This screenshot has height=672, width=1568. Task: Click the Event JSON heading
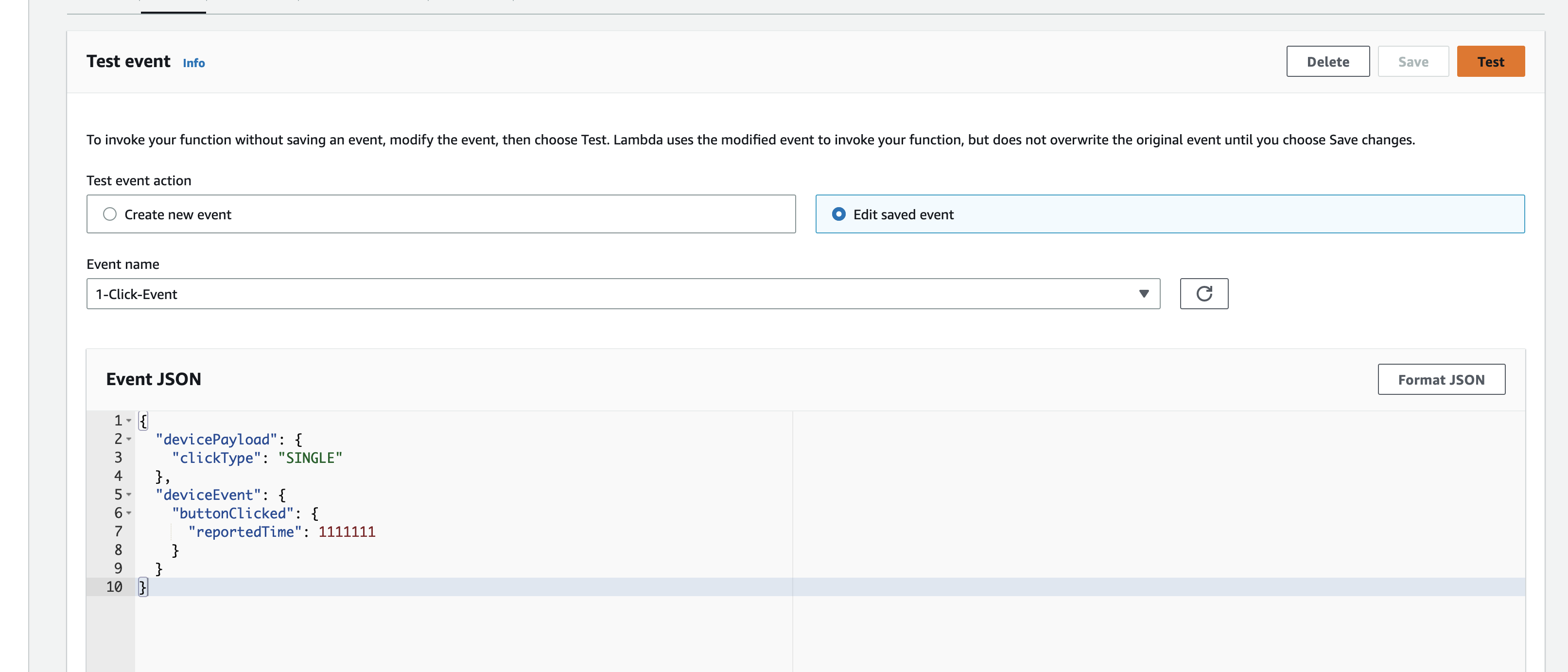click(x=154, y=379)
